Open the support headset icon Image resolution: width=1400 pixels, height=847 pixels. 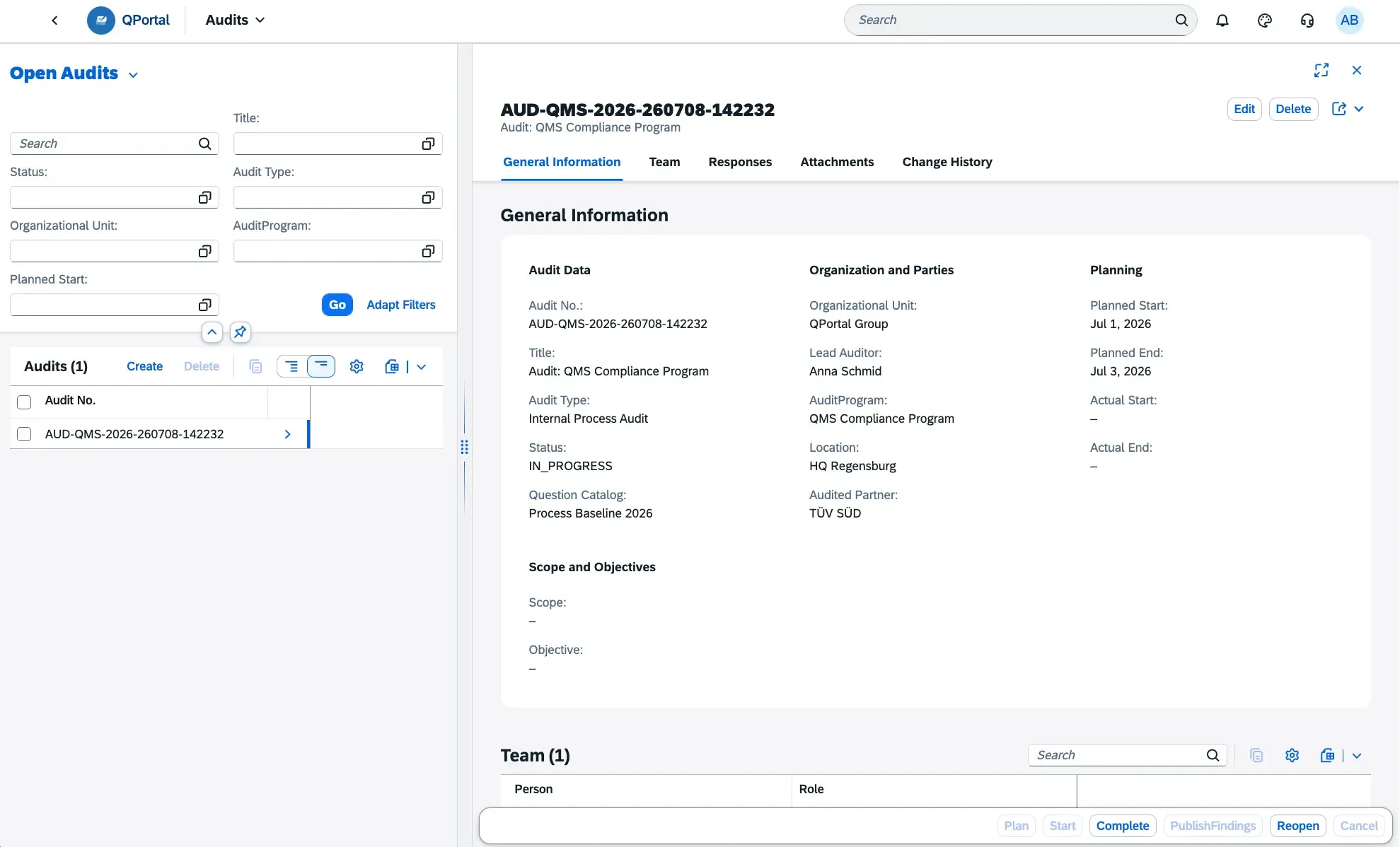coord(1307,21)
